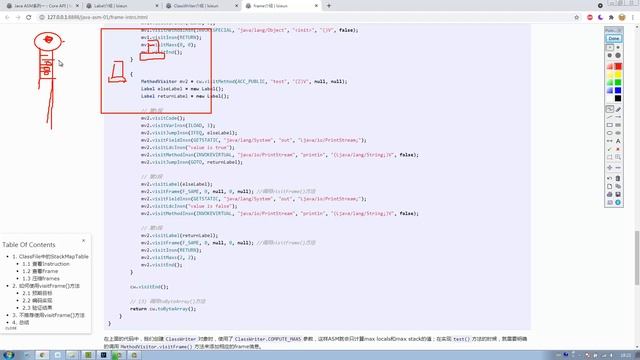Click the page vertical scrollbar thumb
This screenshot has width=640, height=360.
pos(637,258)
